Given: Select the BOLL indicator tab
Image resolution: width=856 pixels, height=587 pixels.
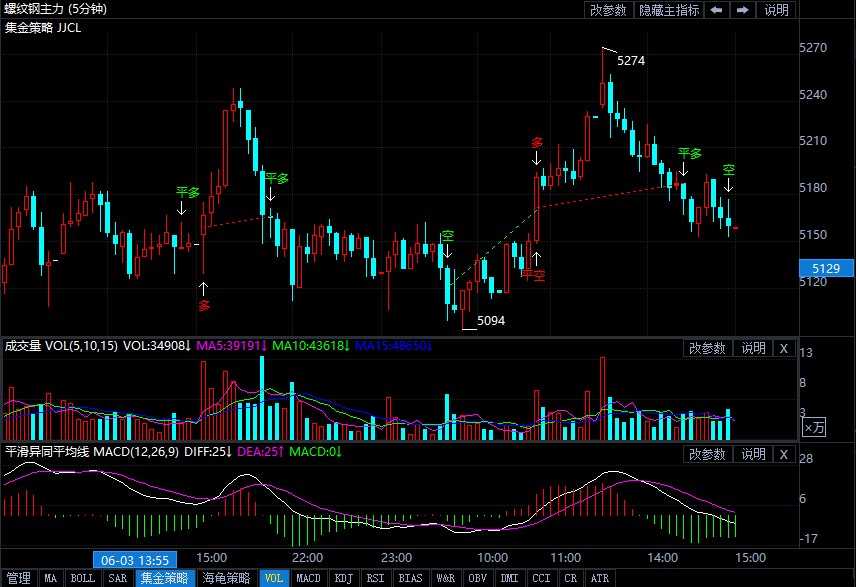Looking at the screenshot, I should pos(82,578).
